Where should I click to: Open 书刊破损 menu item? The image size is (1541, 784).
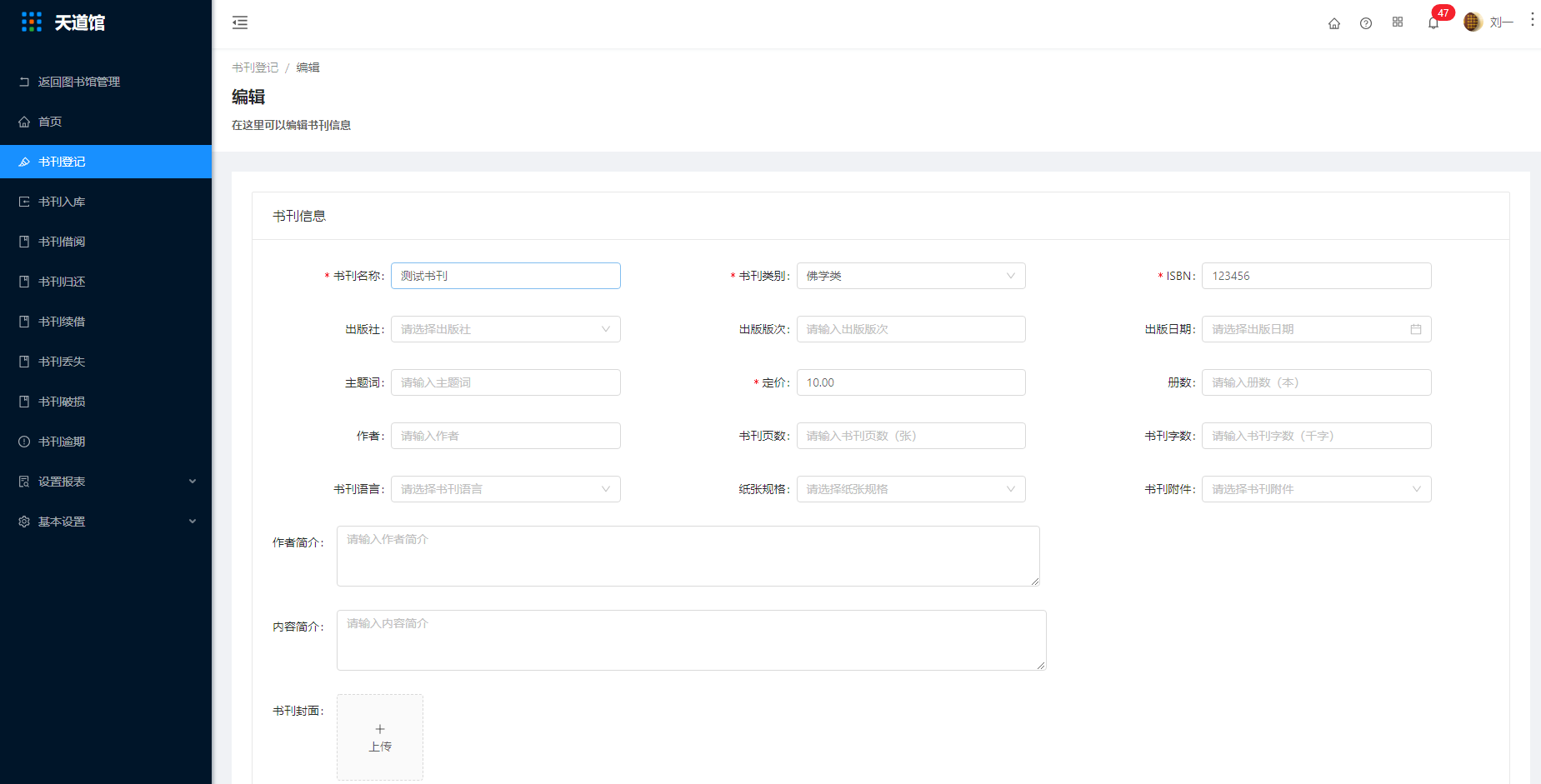[106, 402]
